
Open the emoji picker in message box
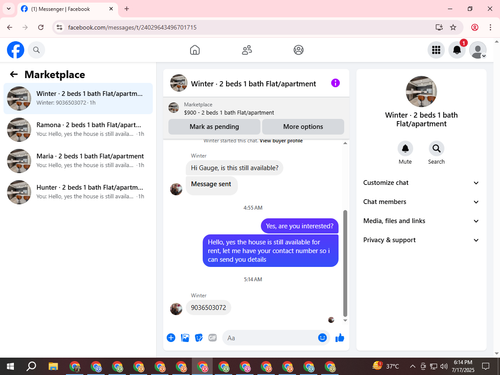tap(322, 338)
